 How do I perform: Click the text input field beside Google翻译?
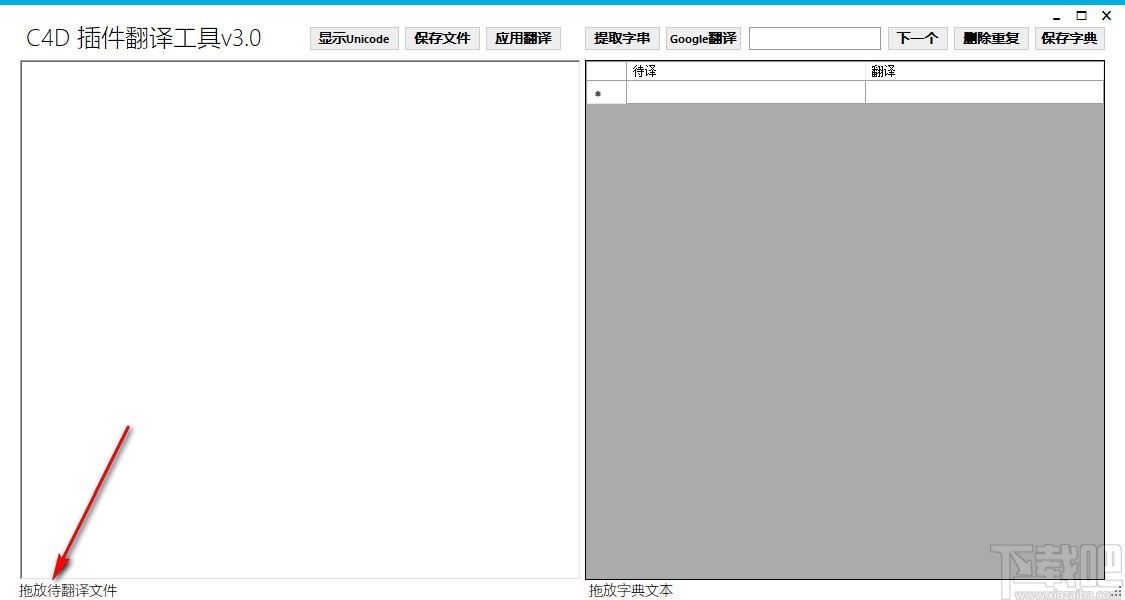(814, 38)
